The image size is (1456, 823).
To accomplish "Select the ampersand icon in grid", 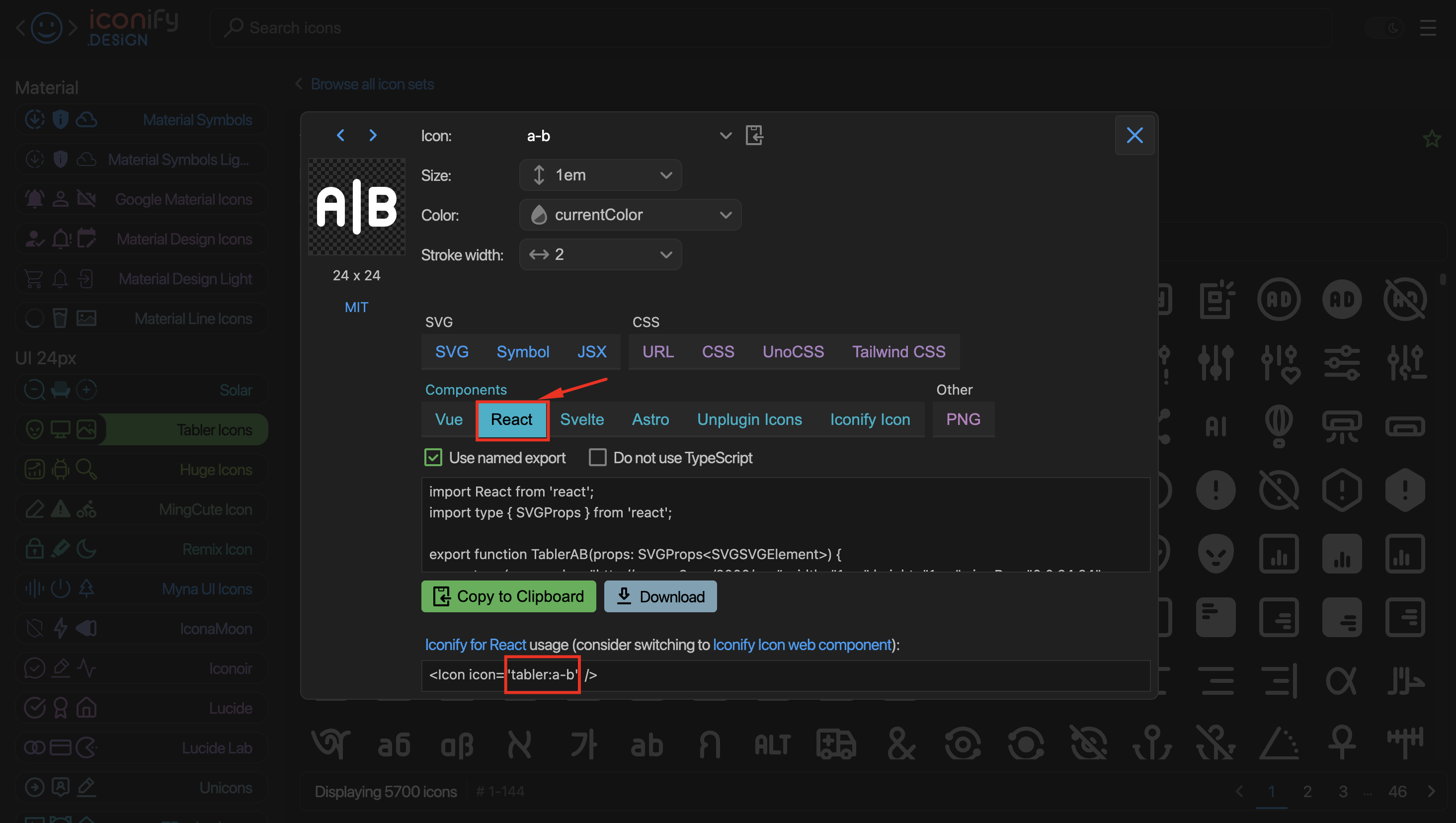I will pyautogui.click(x=900, y=744).
